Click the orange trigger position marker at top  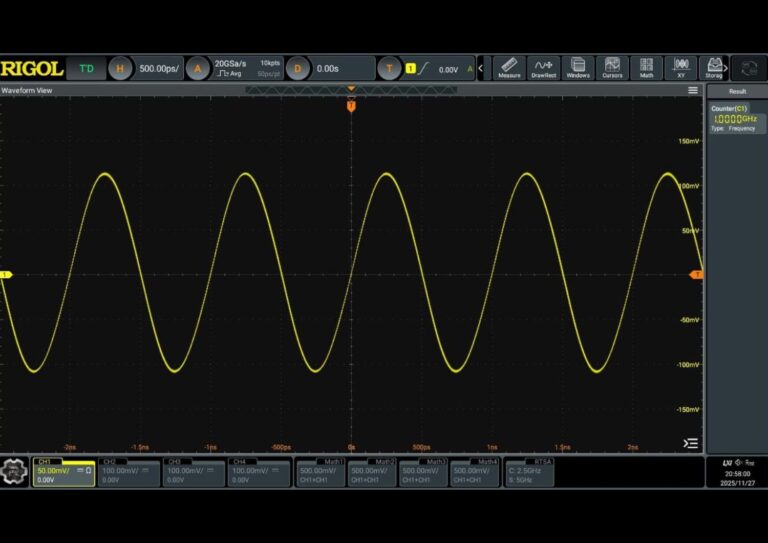pos(351,106)
